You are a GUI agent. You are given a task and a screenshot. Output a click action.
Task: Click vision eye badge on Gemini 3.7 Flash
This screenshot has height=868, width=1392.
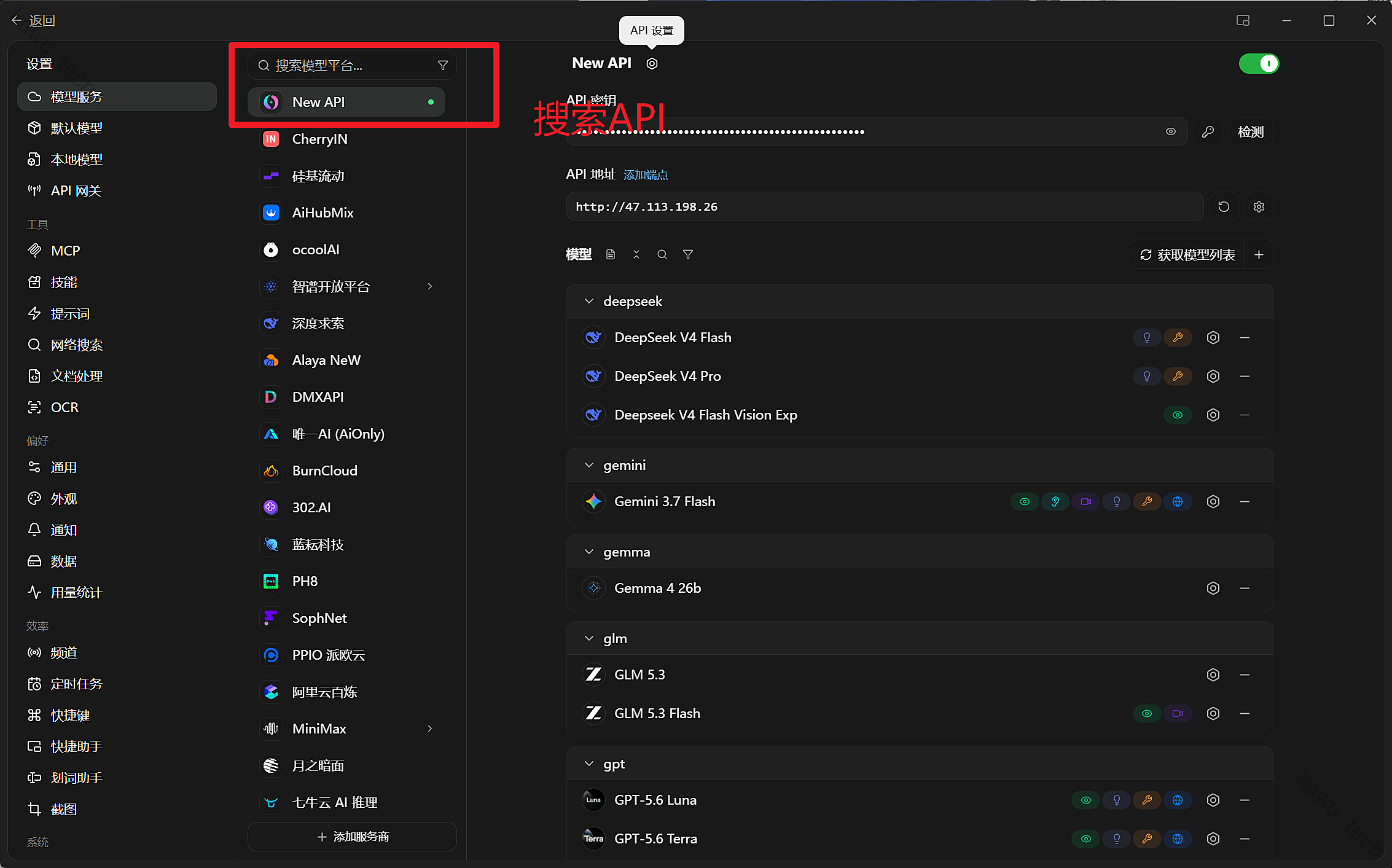coord(1025,501)
